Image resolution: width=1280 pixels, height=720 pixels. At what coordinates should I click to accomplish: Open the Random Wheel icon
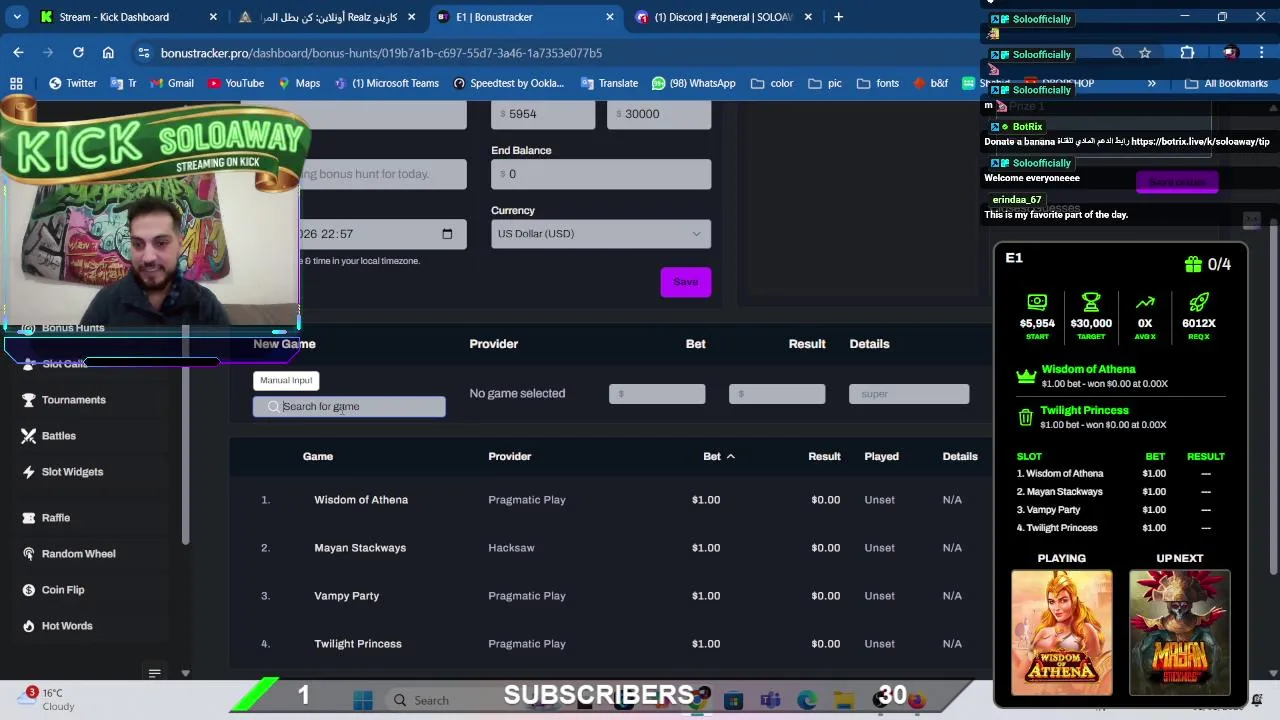coord(29,554)
